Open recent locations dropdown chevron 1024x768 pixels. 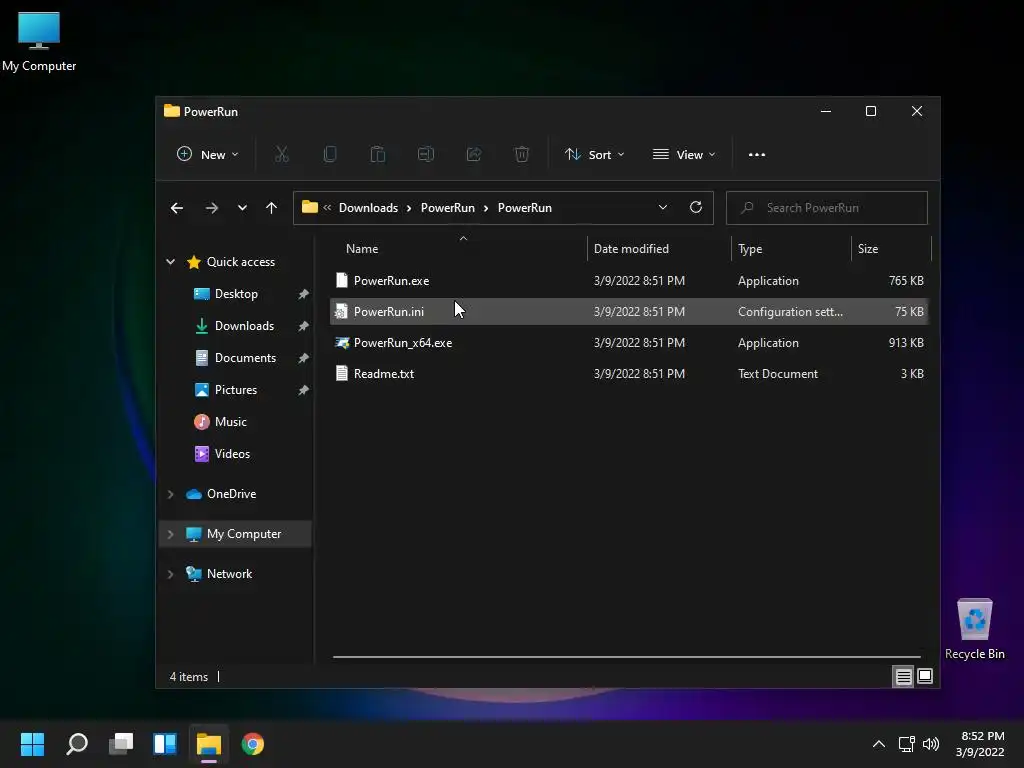pyautogui.click(x=242, y=208)
